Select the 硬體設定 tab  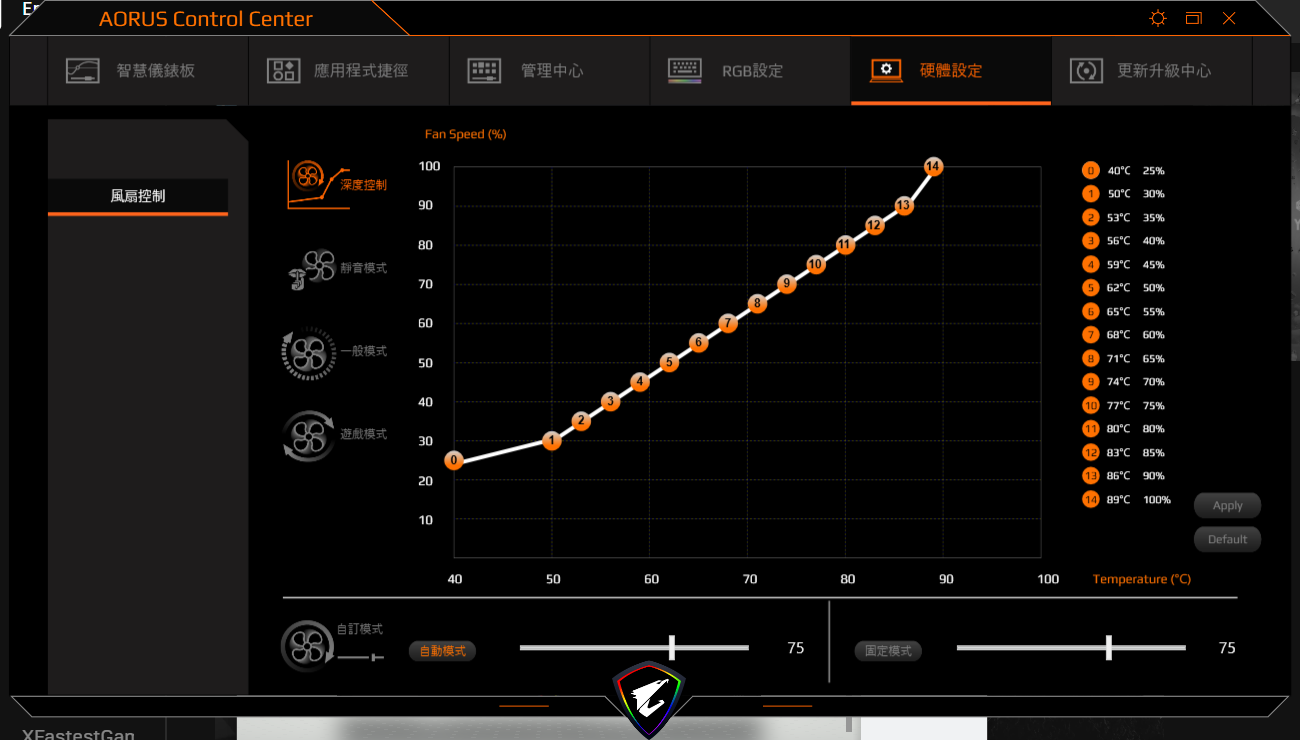point(951,71)
